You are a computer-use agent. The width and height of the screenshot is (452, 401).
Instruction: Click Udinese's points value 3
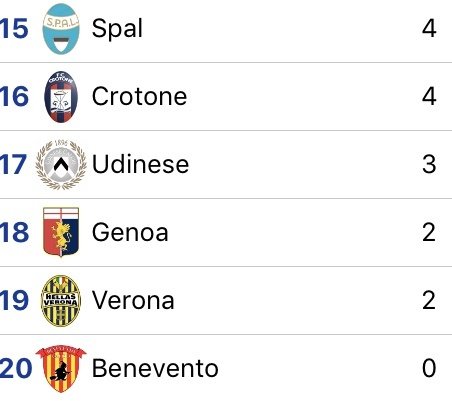(x=429, y=164)
